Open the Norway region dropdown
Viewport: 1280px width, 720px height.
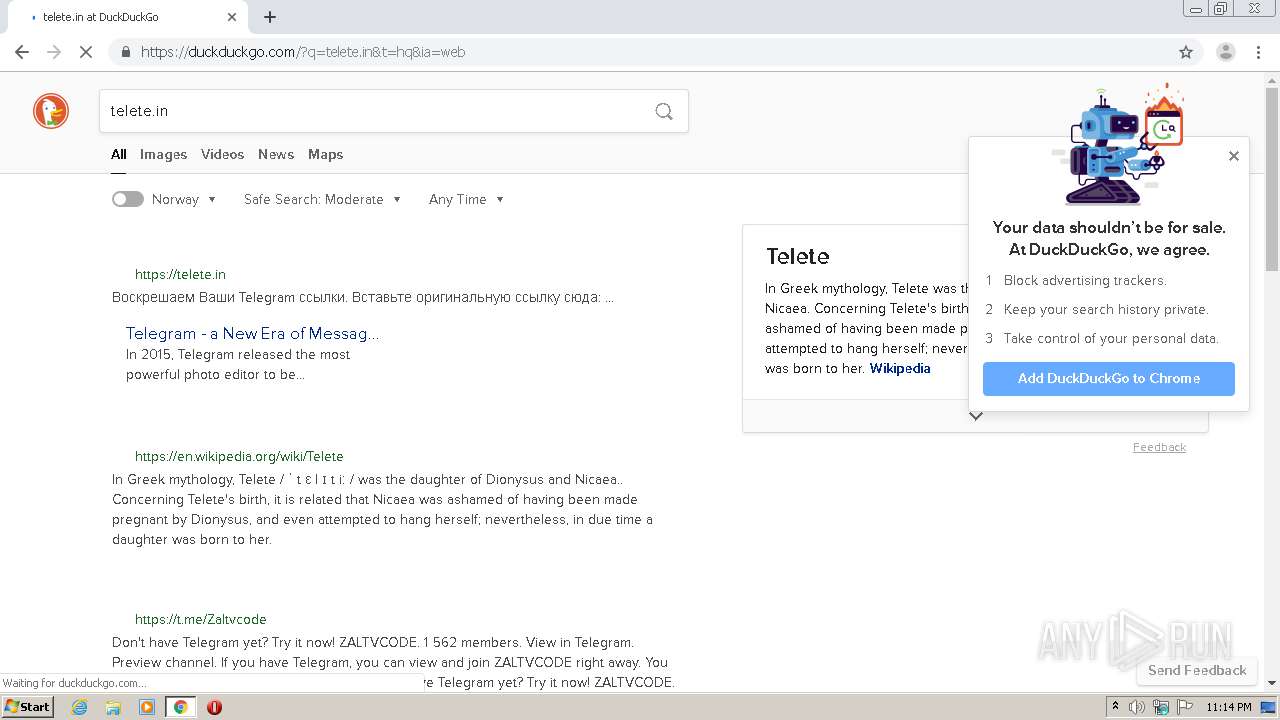[x=184, y=199]
